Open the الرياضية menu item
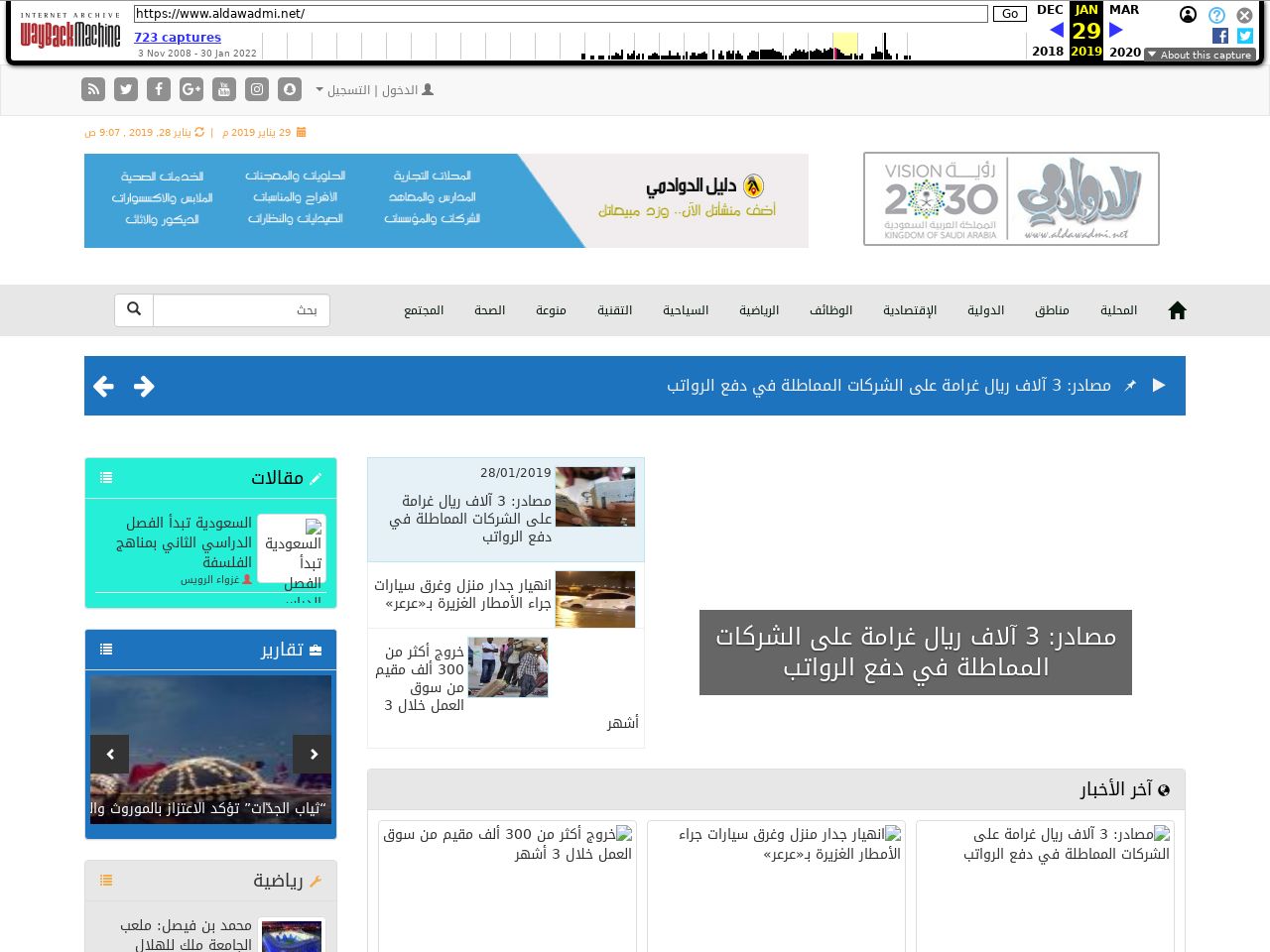The height and width of the screenshot is (952, 1270). 759,310
